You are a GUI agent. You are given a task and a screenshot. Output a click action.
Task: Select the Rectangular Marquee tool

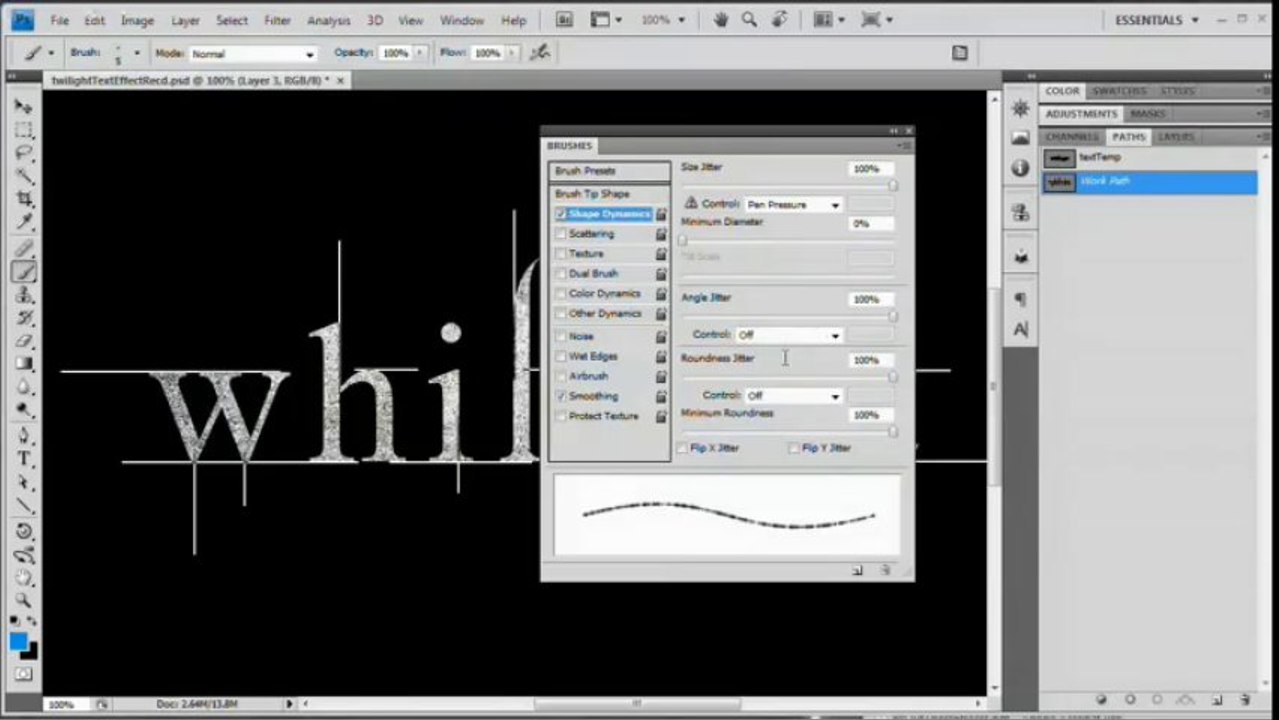click(x=23, y=130)
